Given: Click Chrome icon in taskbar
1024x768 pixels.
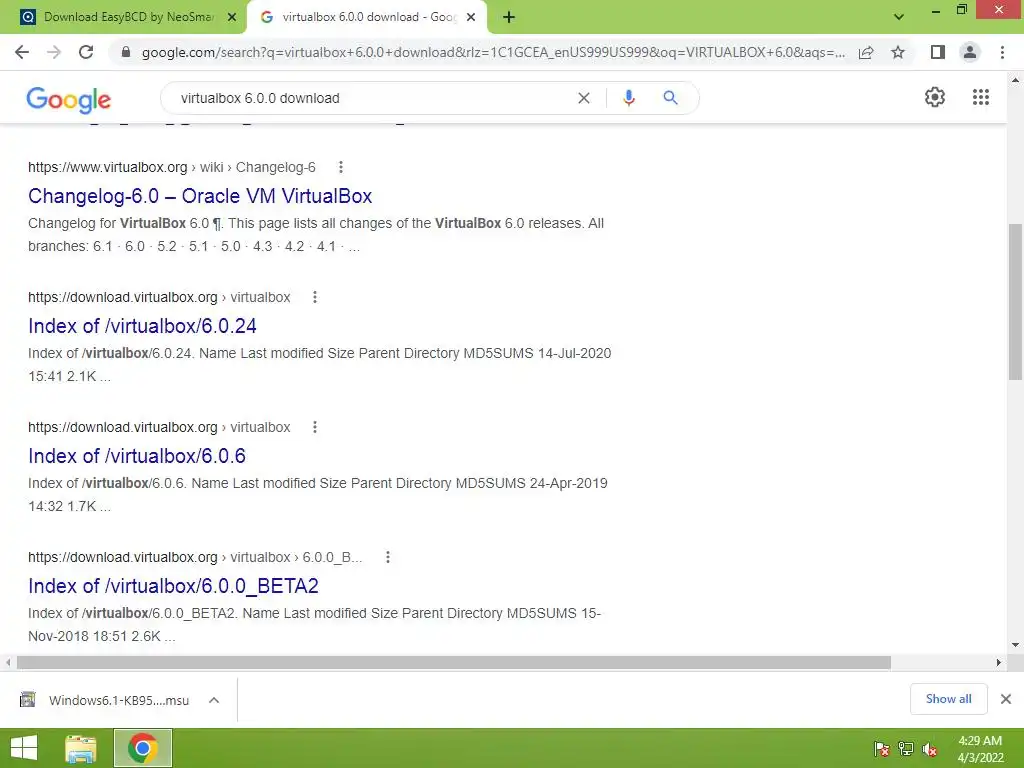Looking at the screenshot, I should coord(143,748).
